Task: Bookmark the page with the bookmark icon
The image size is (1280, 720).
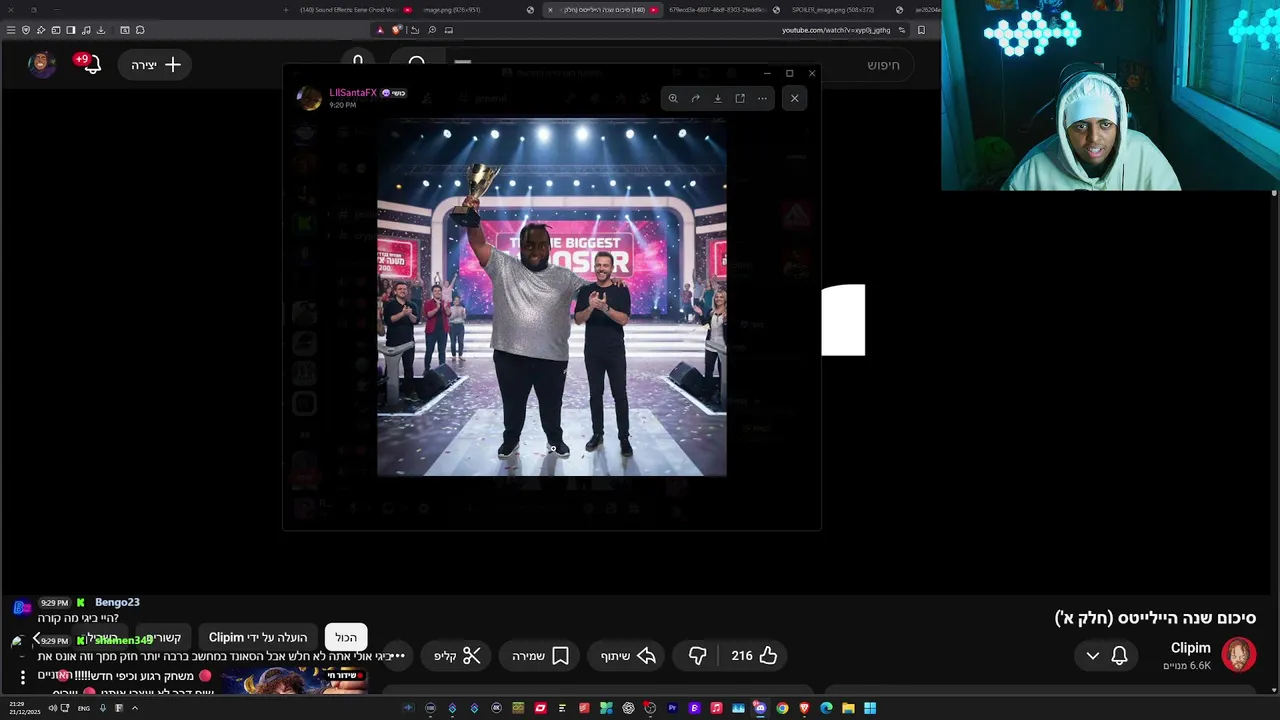Action: pos(921,30)
